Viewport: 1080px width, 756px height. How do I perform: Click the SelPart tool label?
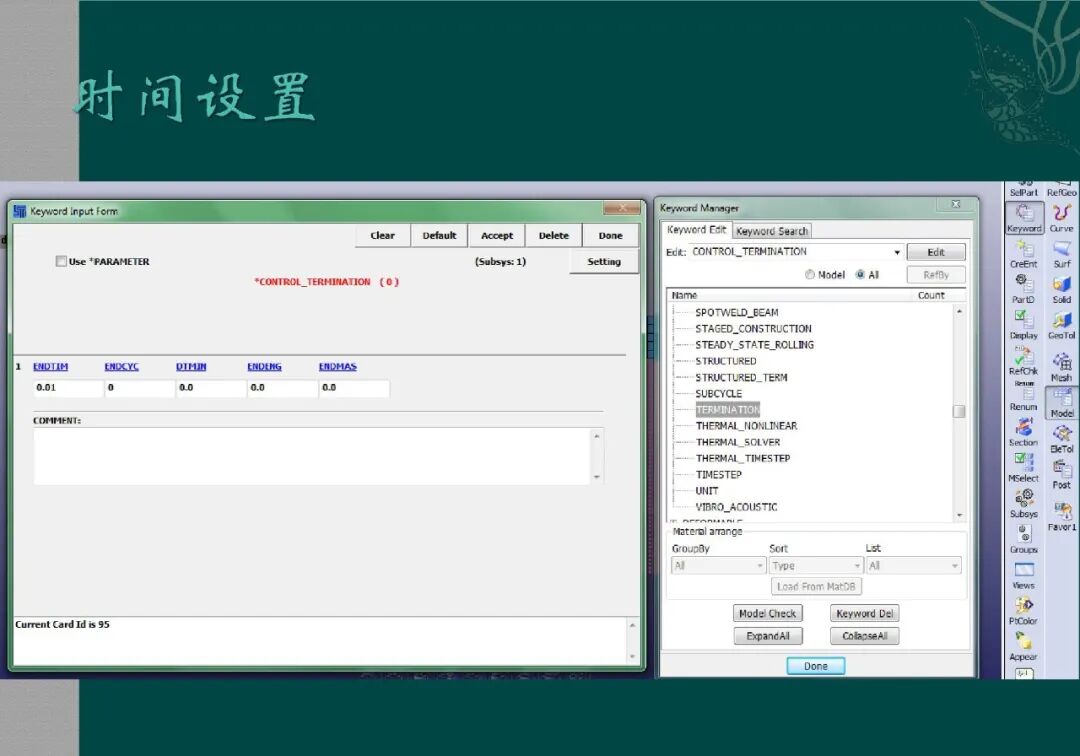[1024, 193]
